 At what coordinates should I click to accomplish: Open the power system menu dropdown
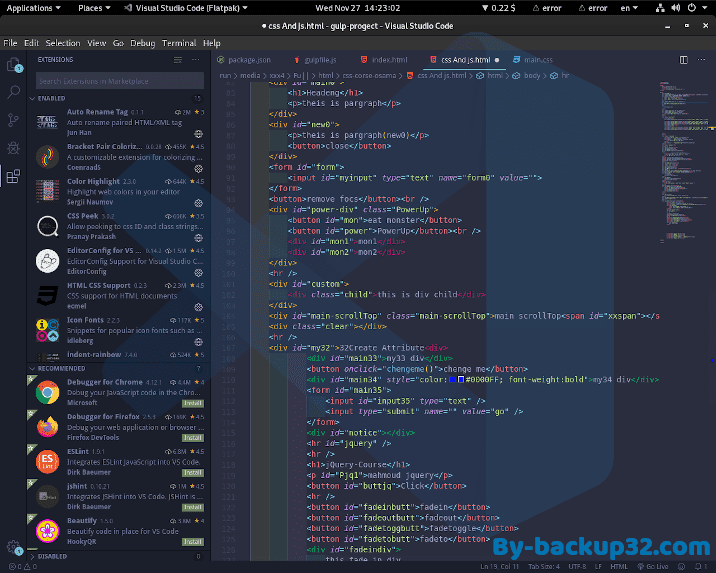point(697,8)
